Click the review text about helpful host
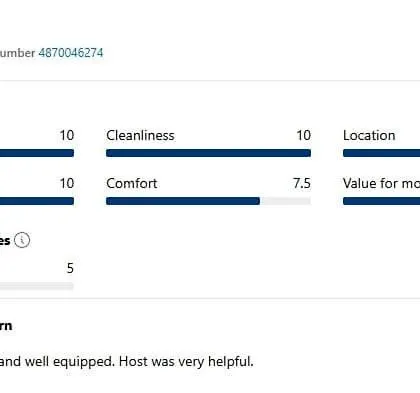Screen dimensions: 420x393 click(126, 361)
